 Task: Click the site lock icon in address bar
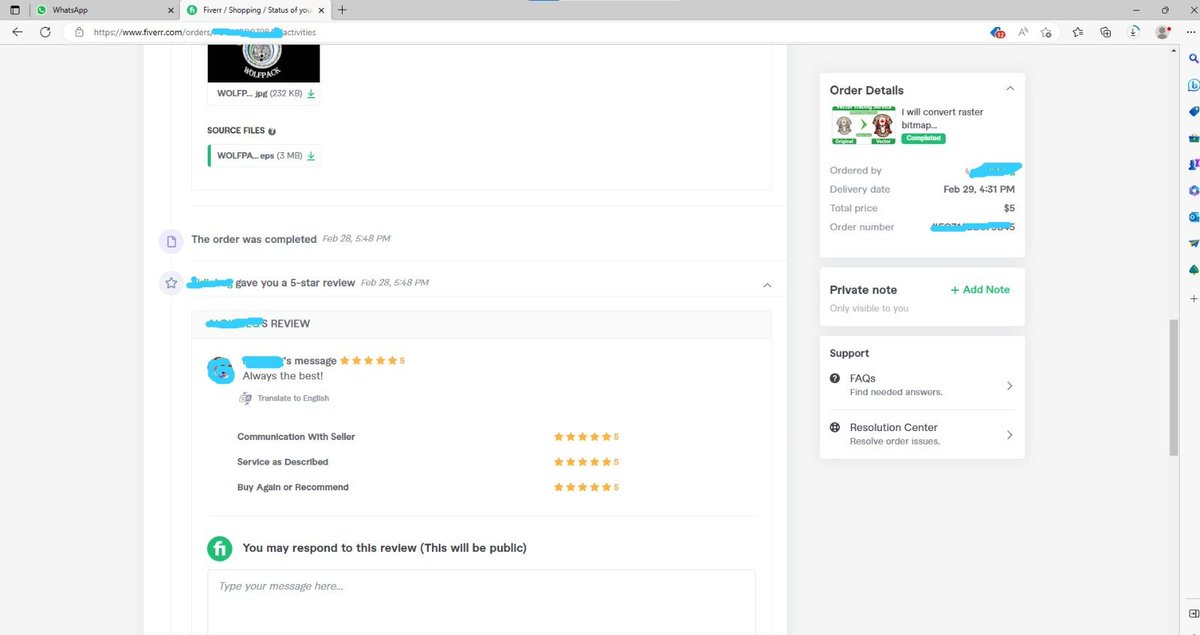[x=79, y=32]
